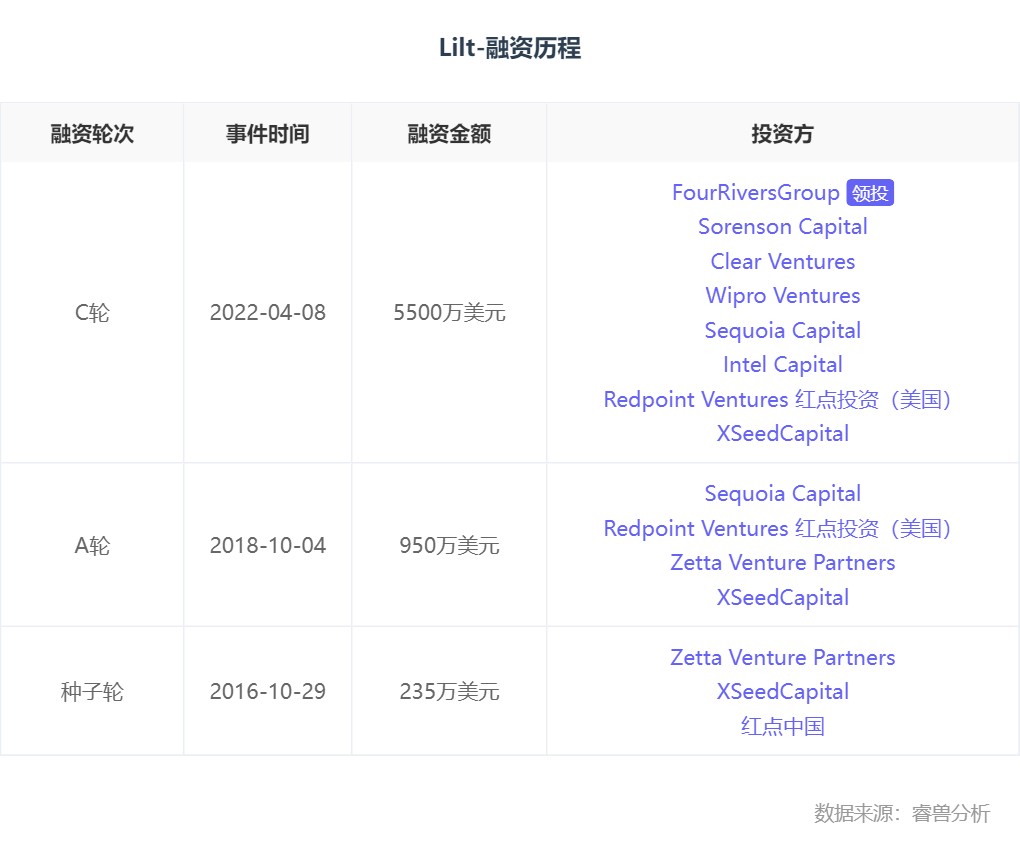Select the date 2022-04-08
Screen dimensions: 1020x865
pyautogui.click(x=267, y=313)
